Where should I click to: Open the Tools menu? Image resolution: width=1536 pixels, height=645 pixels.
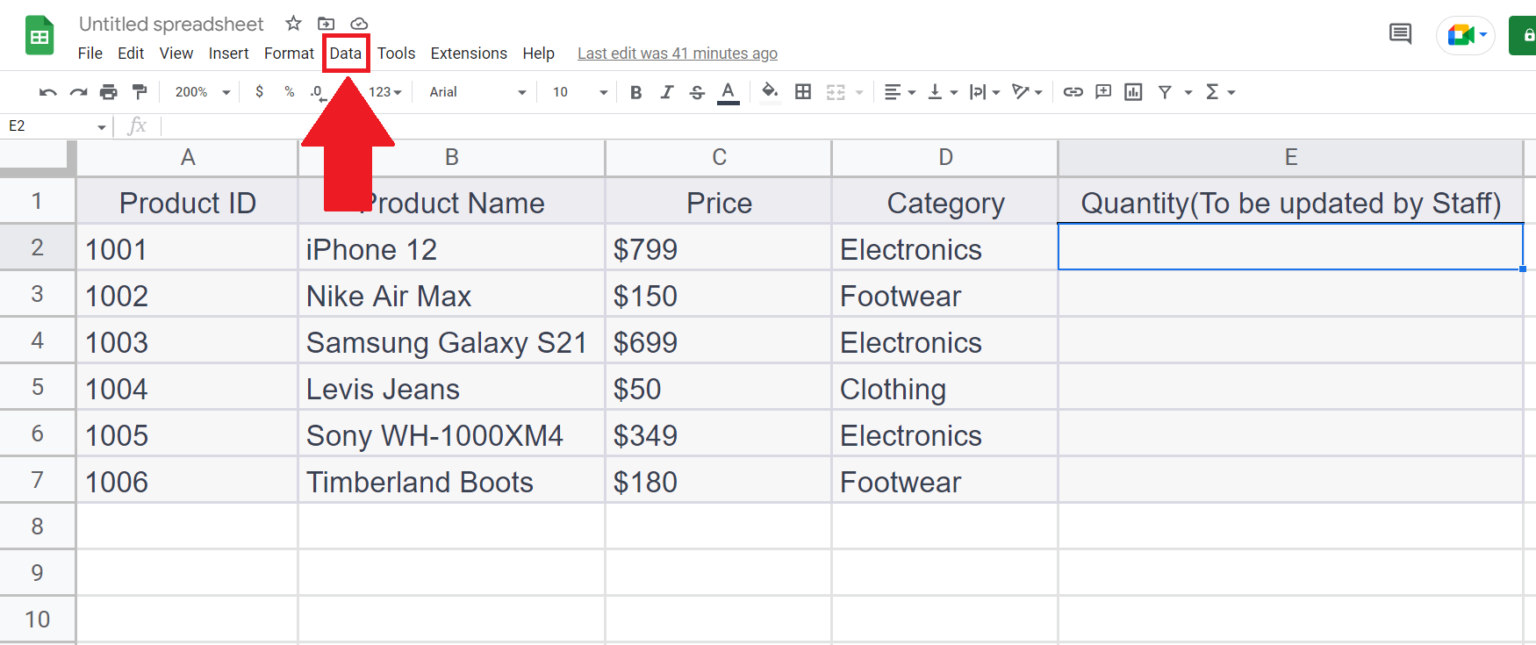pyautogui.click(x=396, y=53)
